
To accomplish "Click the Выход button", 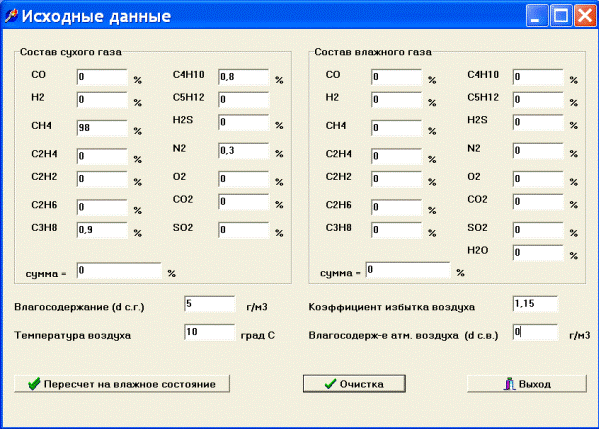I will (527, 384).
